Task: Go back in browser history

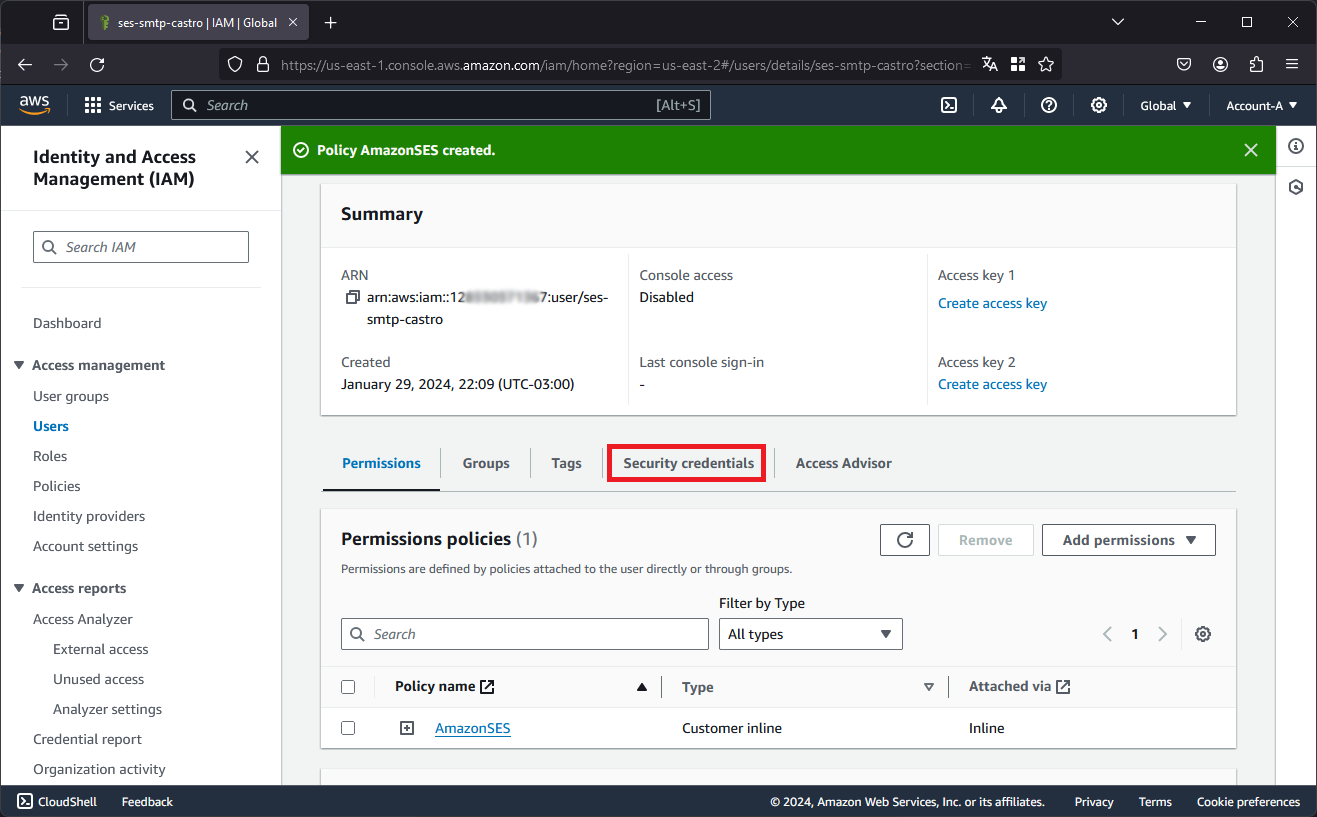Action: [25, 64]
